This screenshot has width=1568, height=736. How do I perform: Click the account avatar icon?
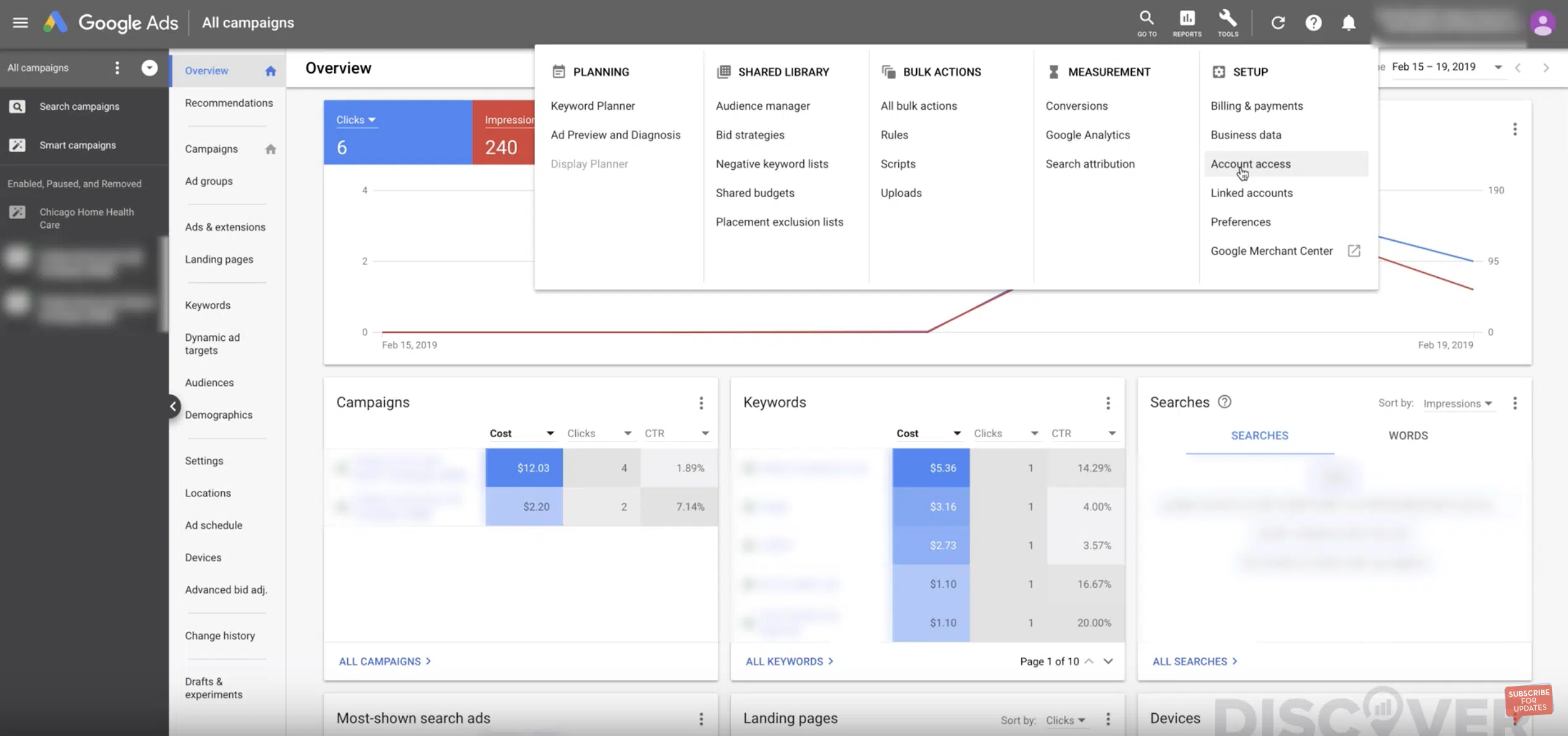1542,23
